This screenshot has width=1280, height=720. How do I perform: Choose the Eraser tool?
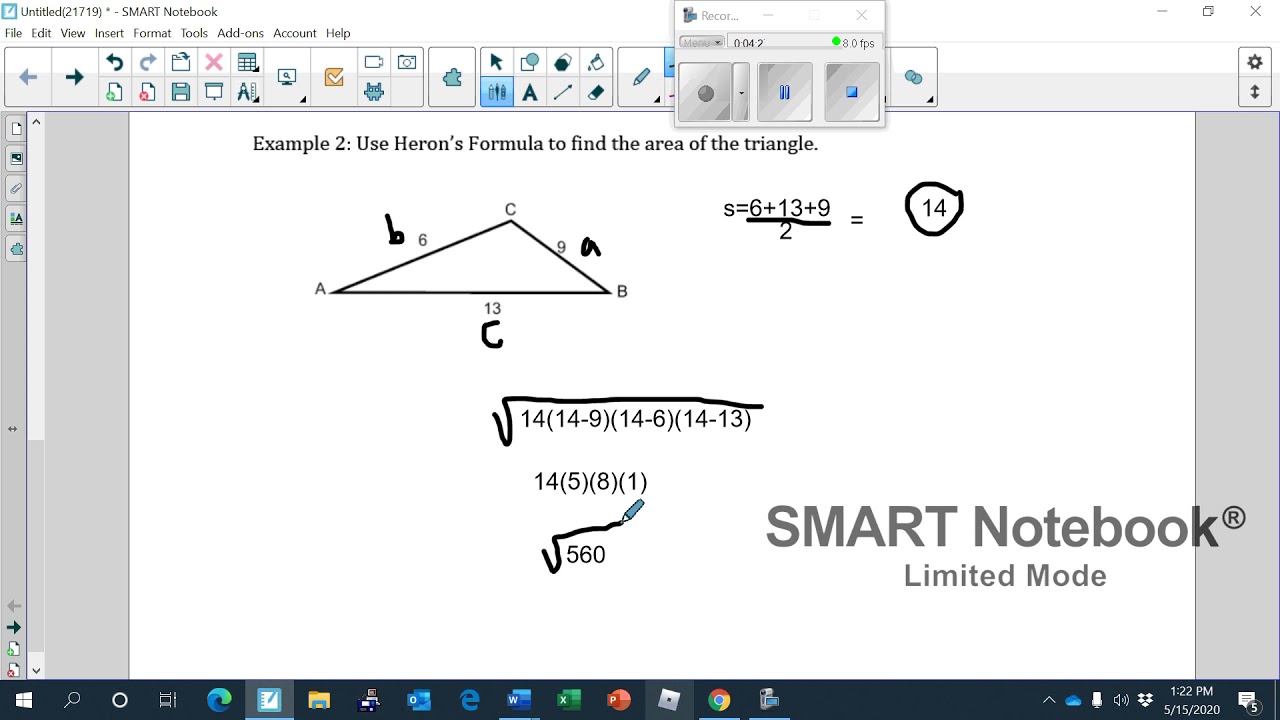tap(596, 92)
